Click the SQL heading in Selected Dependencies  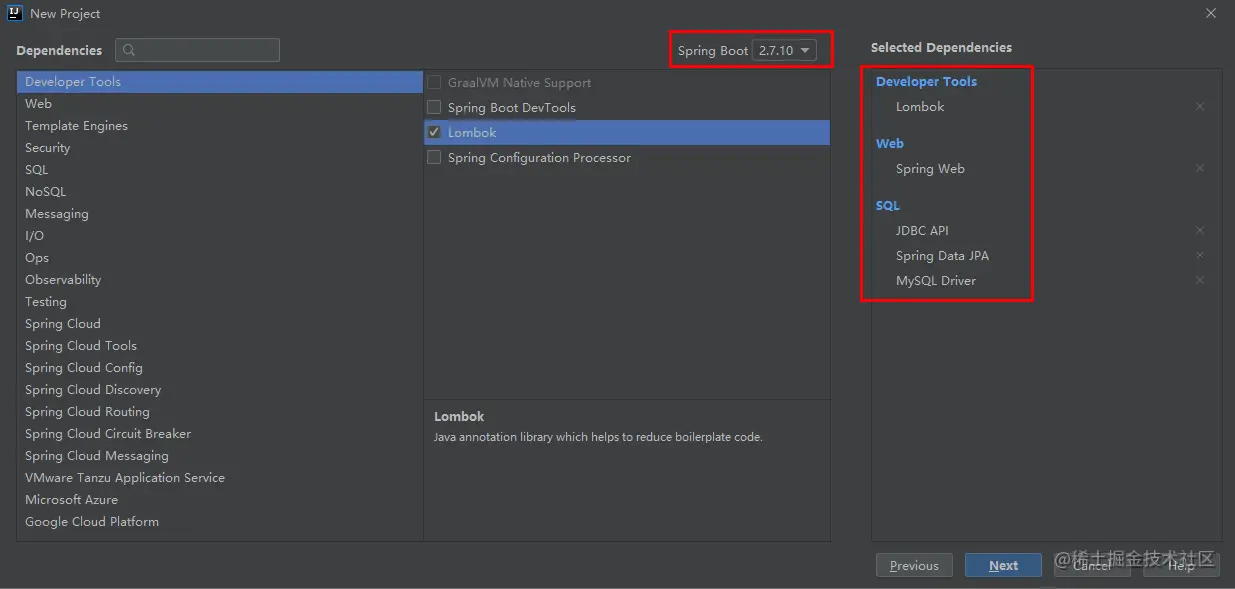point(888,206)
